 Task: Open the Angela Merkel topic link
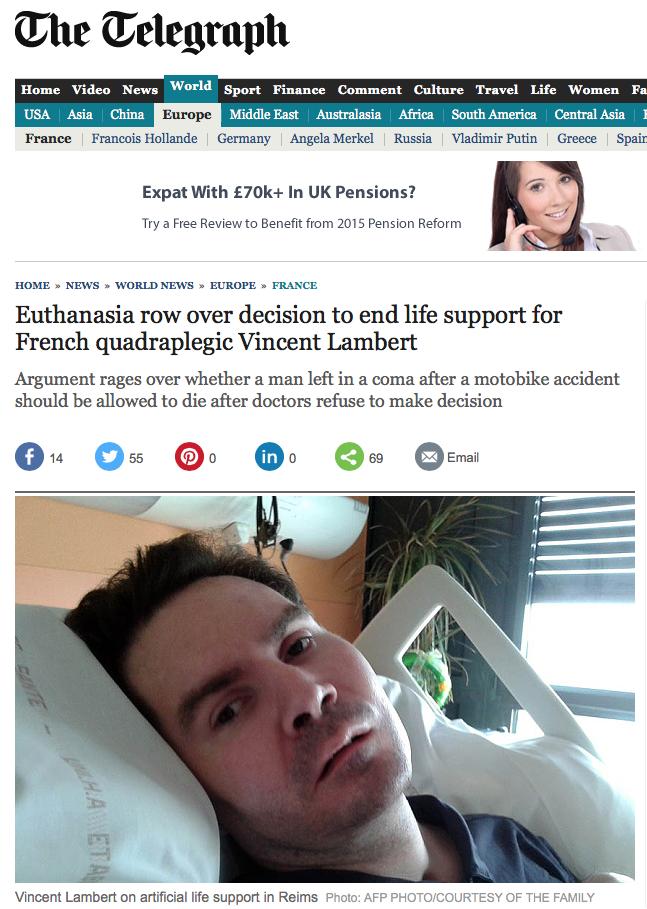pos(332,139)
